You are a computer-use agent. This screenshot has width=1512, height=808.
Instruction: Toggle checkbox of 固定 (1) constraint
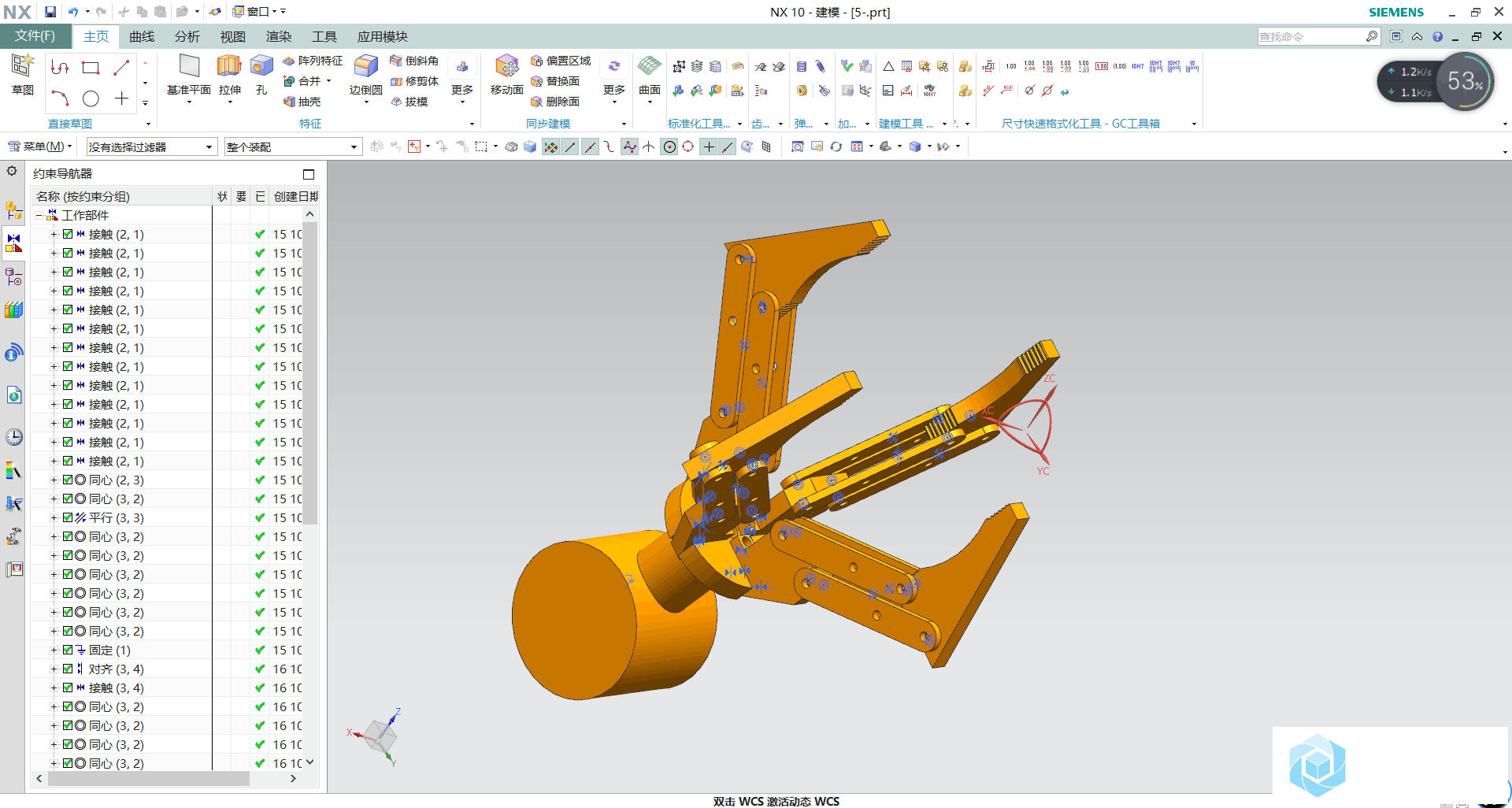click(68, 650)
